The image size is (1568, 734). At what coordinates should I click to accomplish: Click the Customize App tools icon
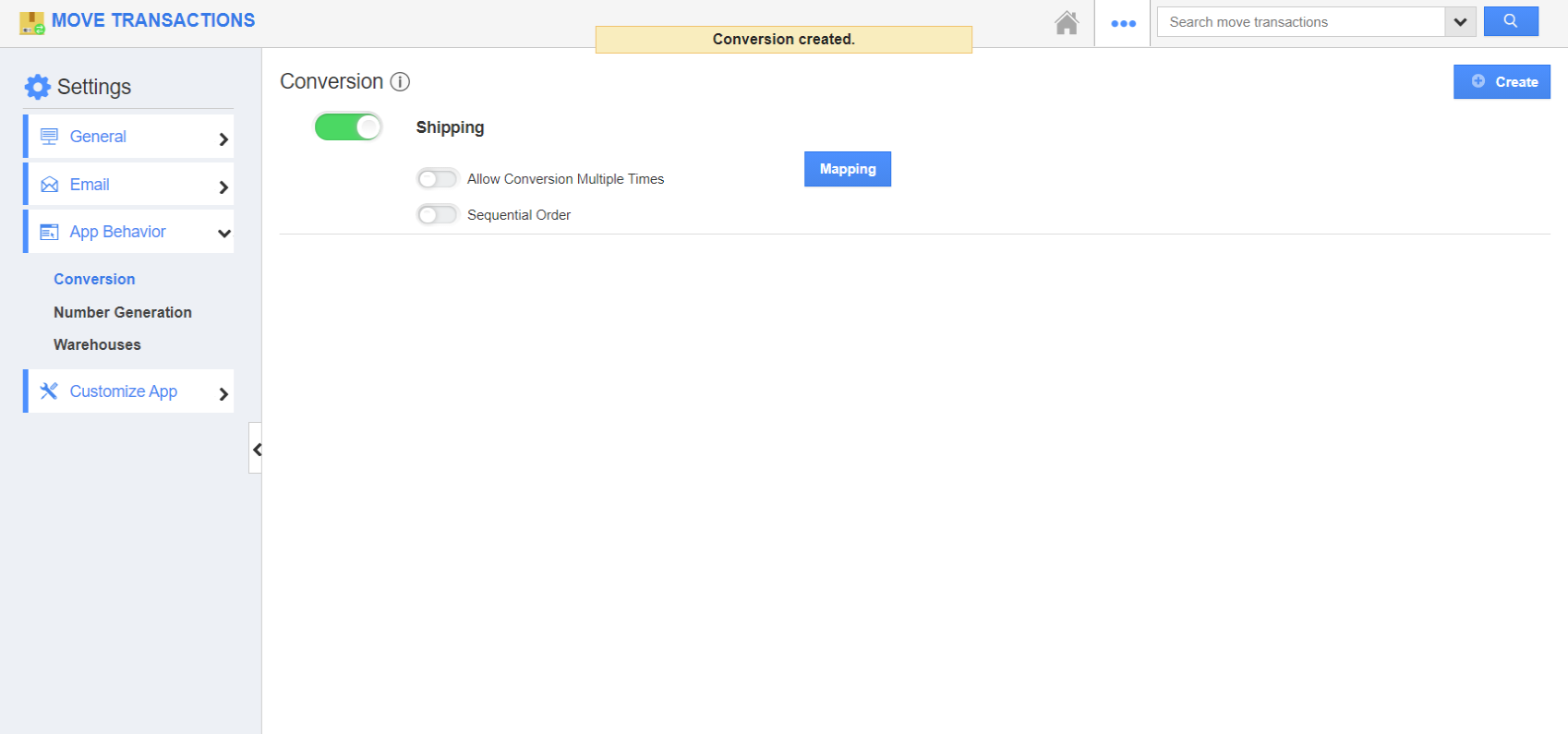(49, 391)
